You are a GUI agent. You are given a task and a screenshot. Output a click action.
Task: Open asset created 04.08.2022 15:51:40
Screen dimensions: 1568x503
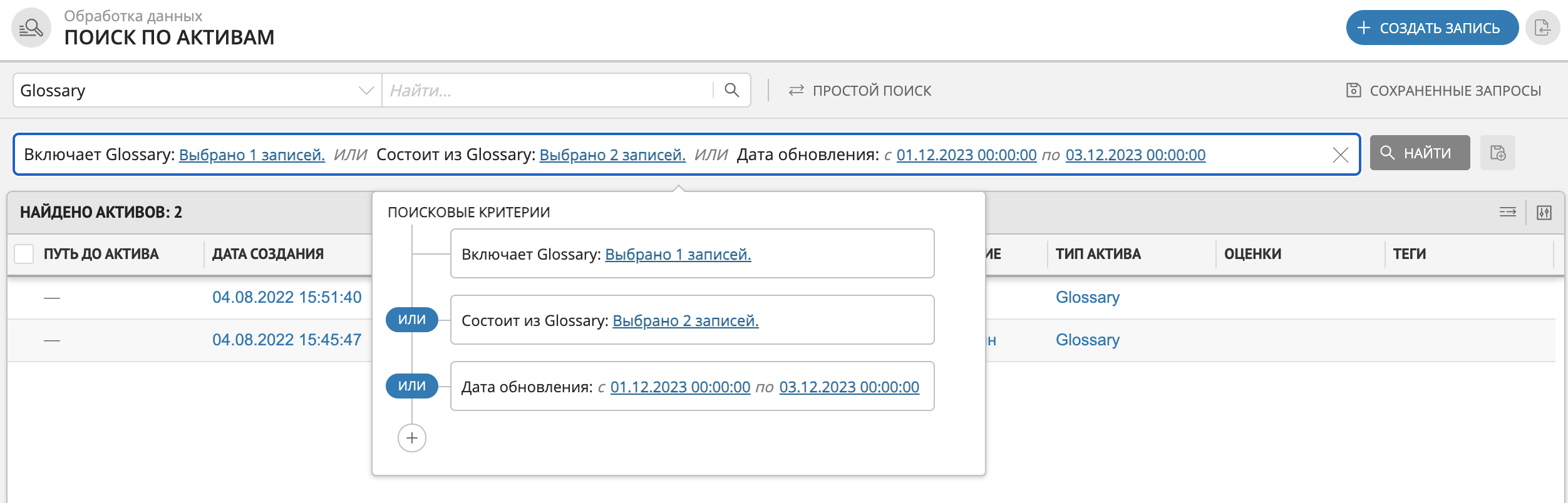(x=287, y=297)
